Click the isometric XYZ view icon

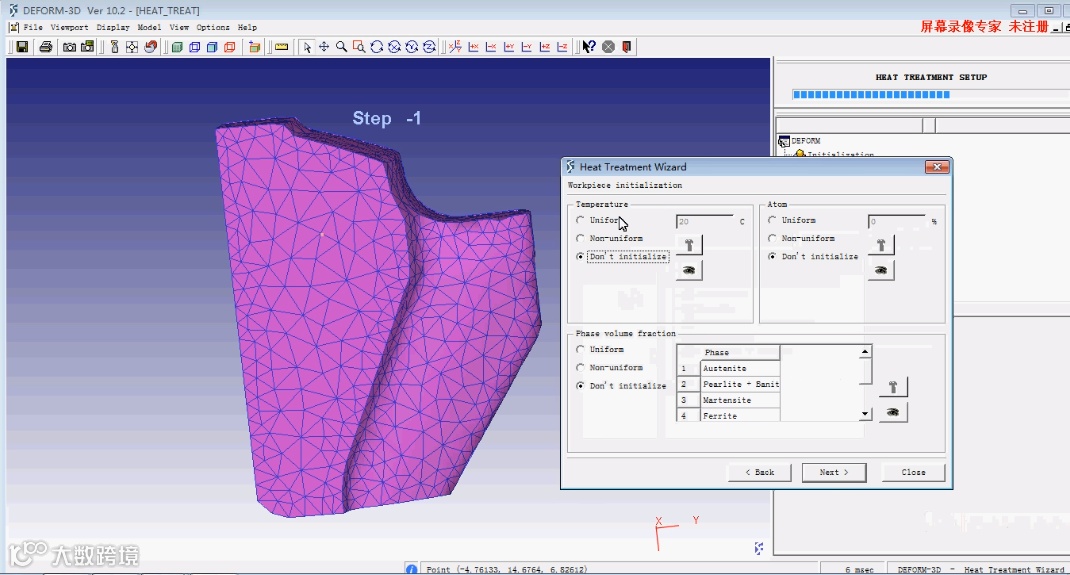[x=455, y=46]
